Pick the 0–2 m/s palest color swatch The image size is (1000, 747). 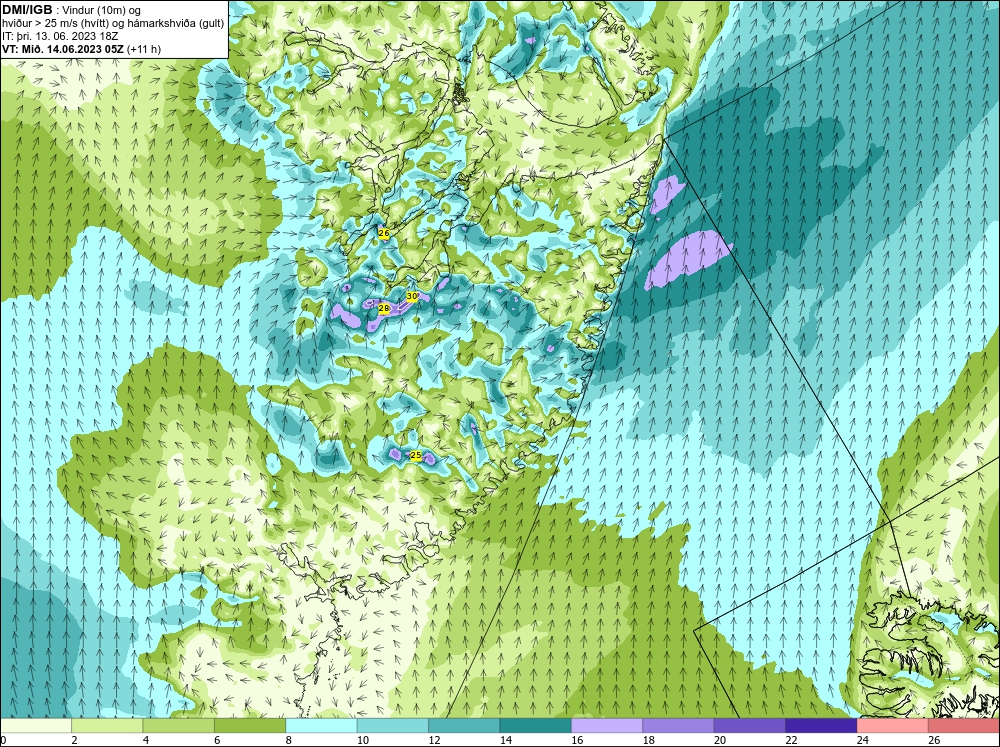[36, 726]
